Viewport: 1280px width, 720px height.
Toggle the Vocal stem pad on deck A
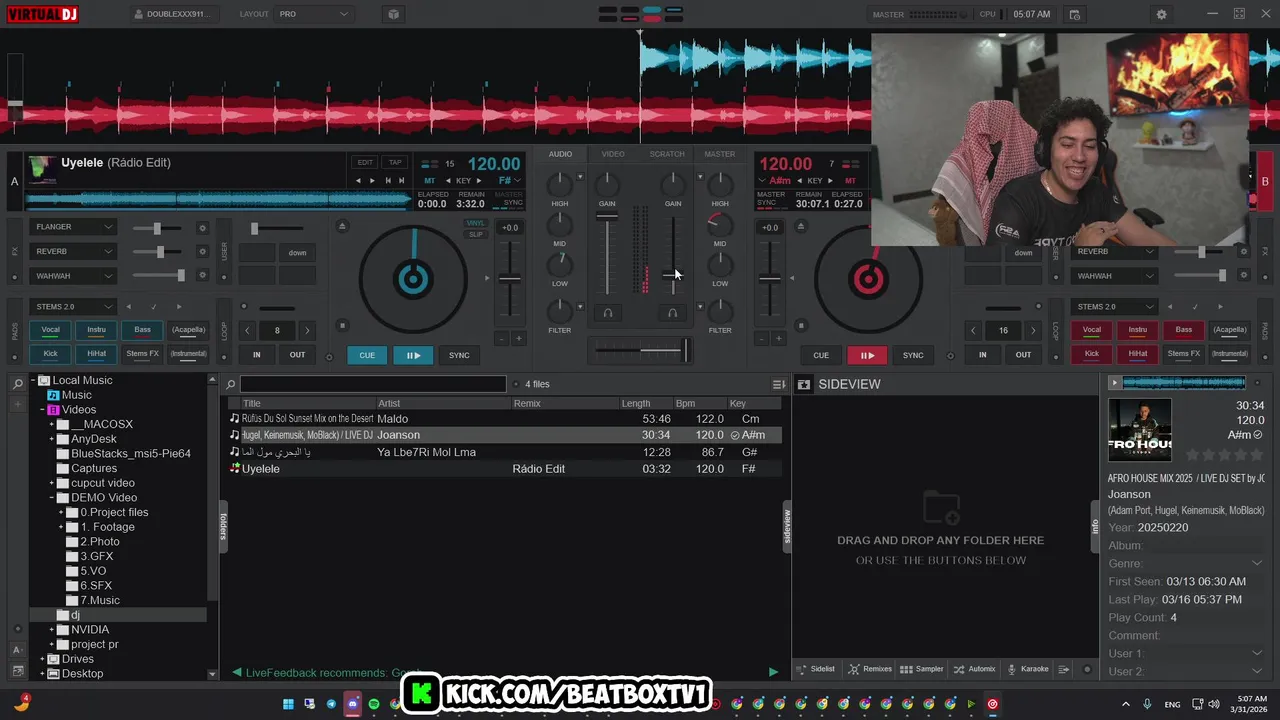click(x=50, y=330)
